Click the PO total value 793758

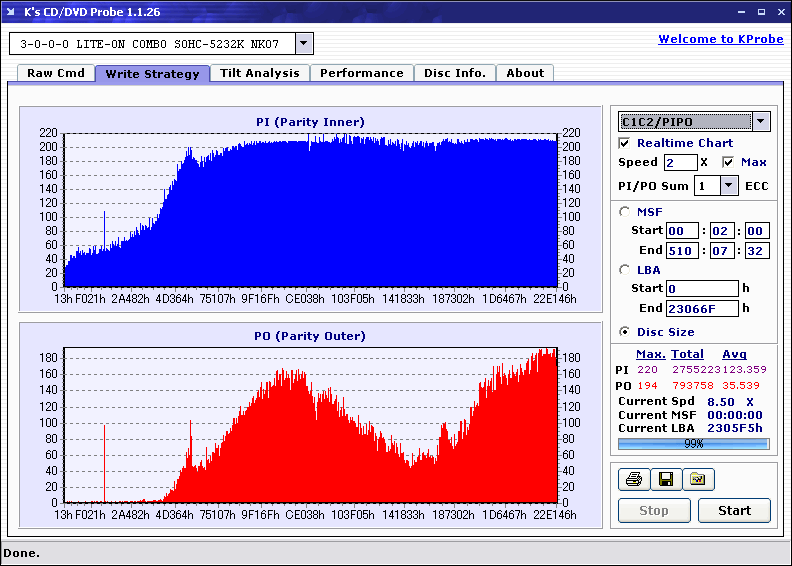click(693, 386)
